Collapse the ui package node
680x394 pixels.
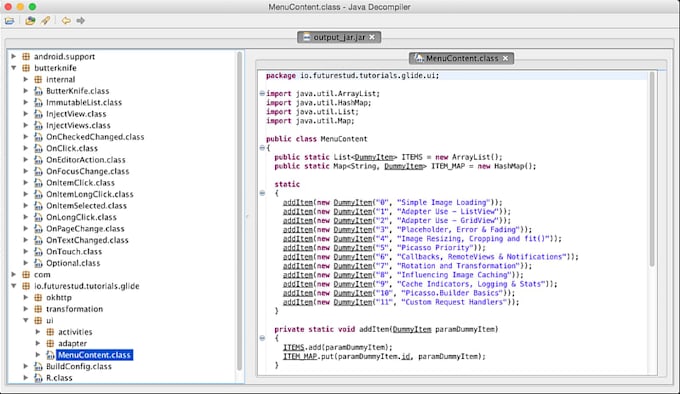[26, 320]
